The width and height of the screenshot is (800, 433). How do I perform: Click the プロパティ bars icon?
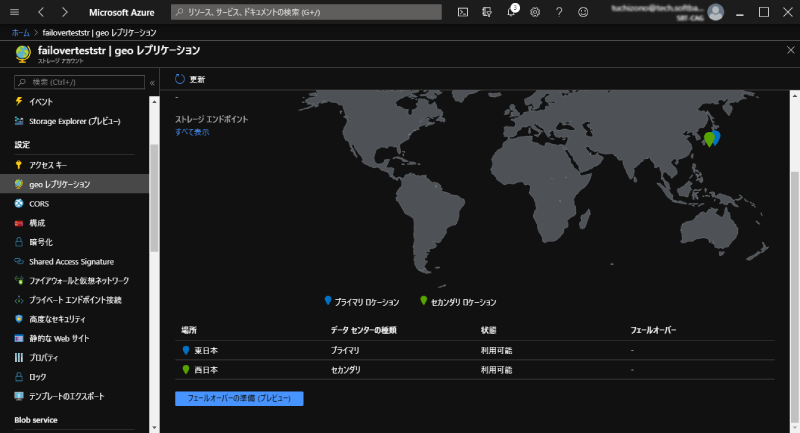[19, 358]
